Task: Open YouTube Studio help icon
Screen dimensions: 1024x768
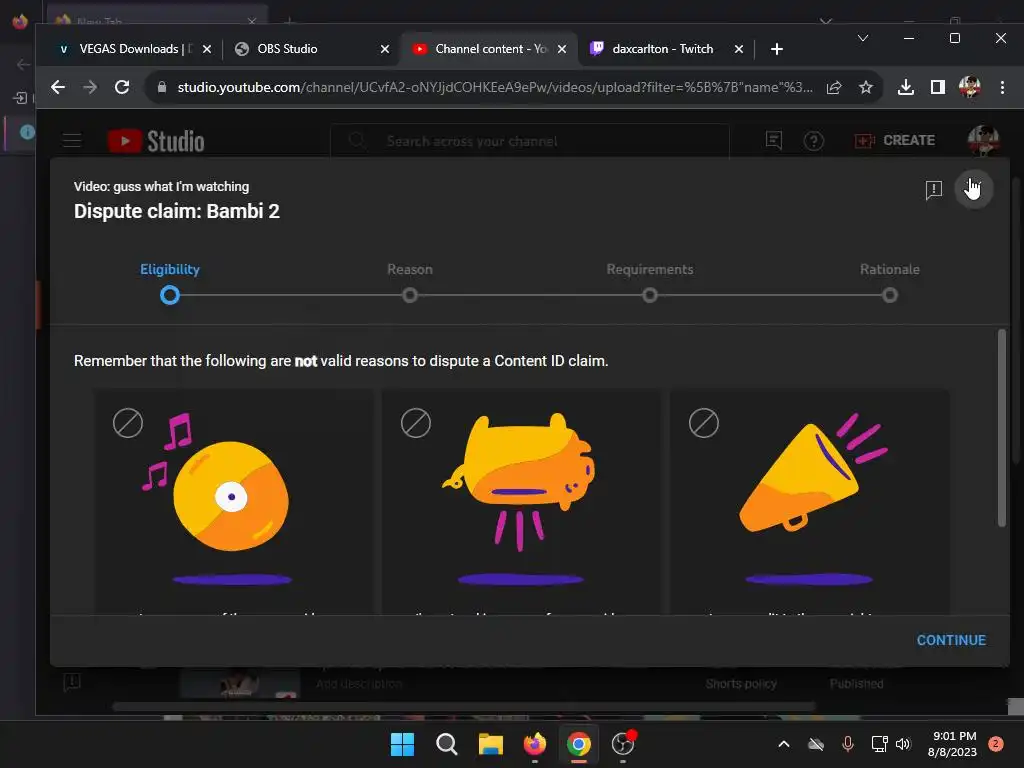Action: [814, 140]
